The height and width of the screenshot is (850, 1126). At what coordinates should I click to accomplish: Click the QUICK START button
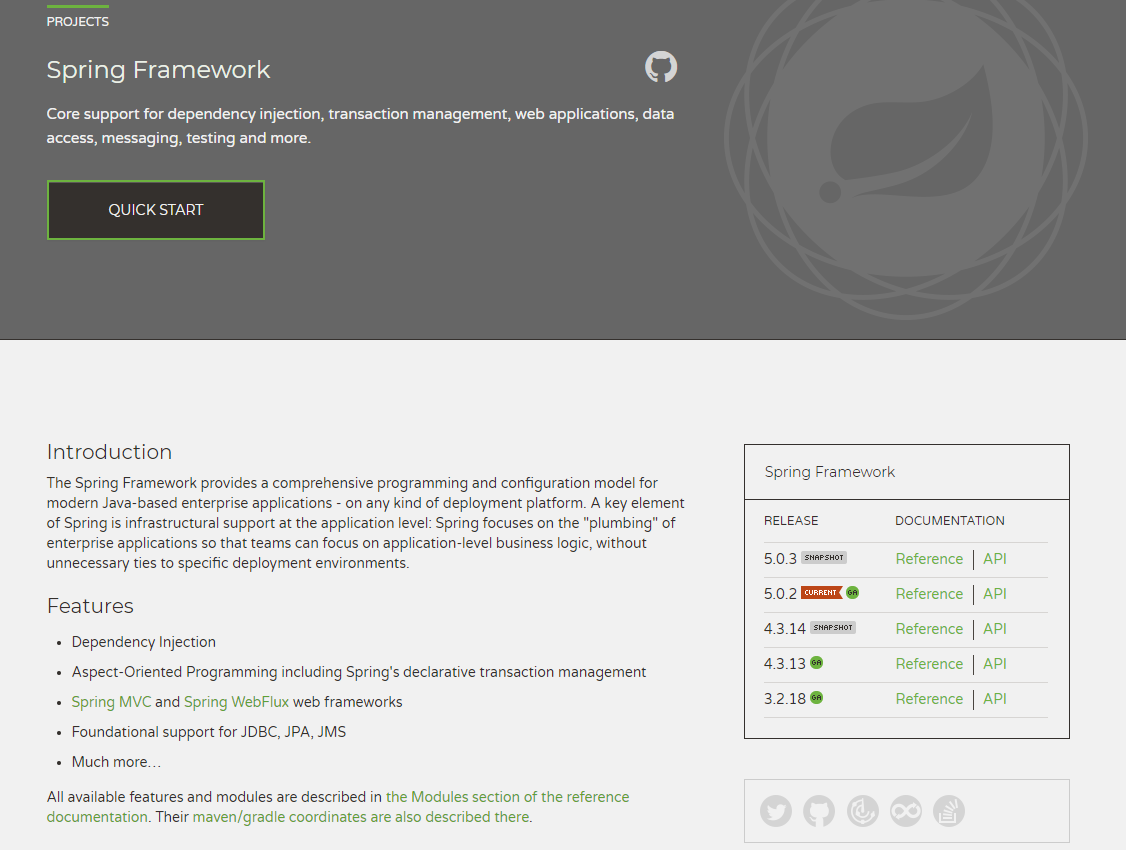[156, 210]
